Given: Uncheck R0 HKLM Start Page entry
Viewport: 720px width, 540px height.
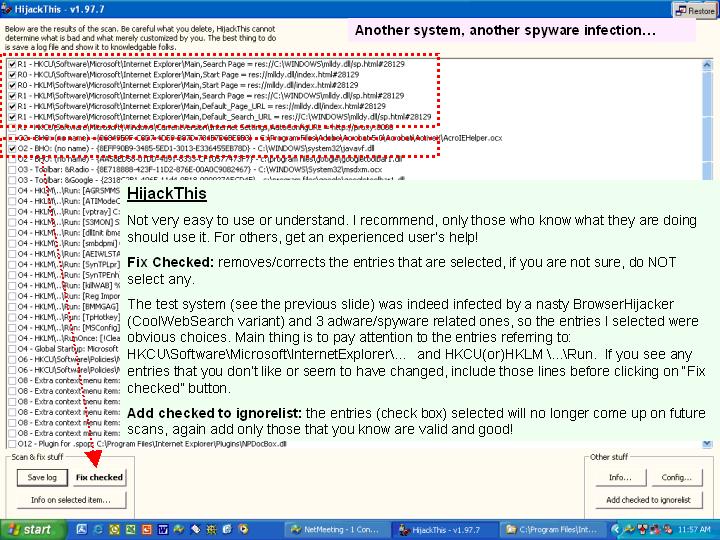Looking at the screenshot, I should [x=12, y=85].
